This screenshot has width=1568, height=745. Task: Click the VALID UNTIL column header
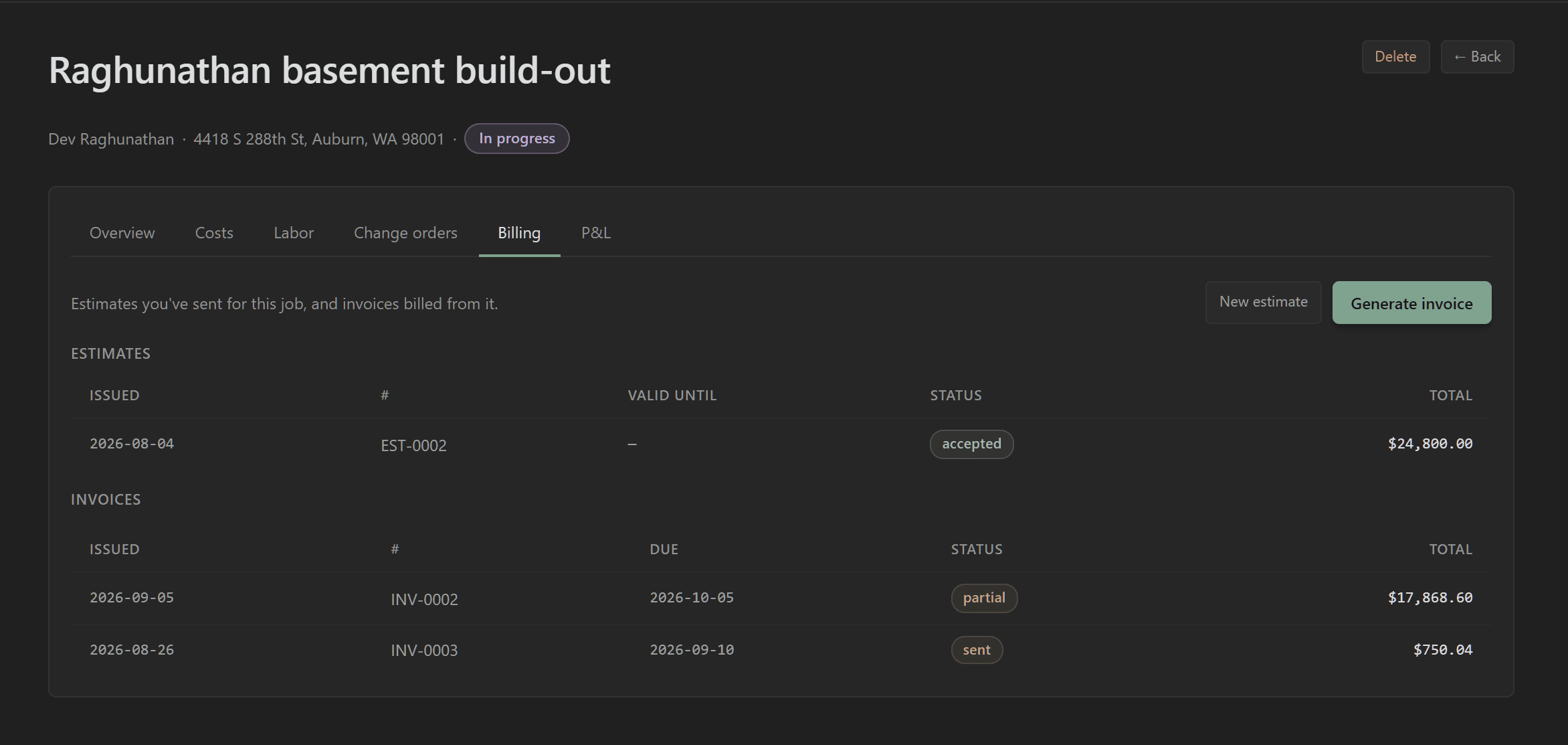672,396
